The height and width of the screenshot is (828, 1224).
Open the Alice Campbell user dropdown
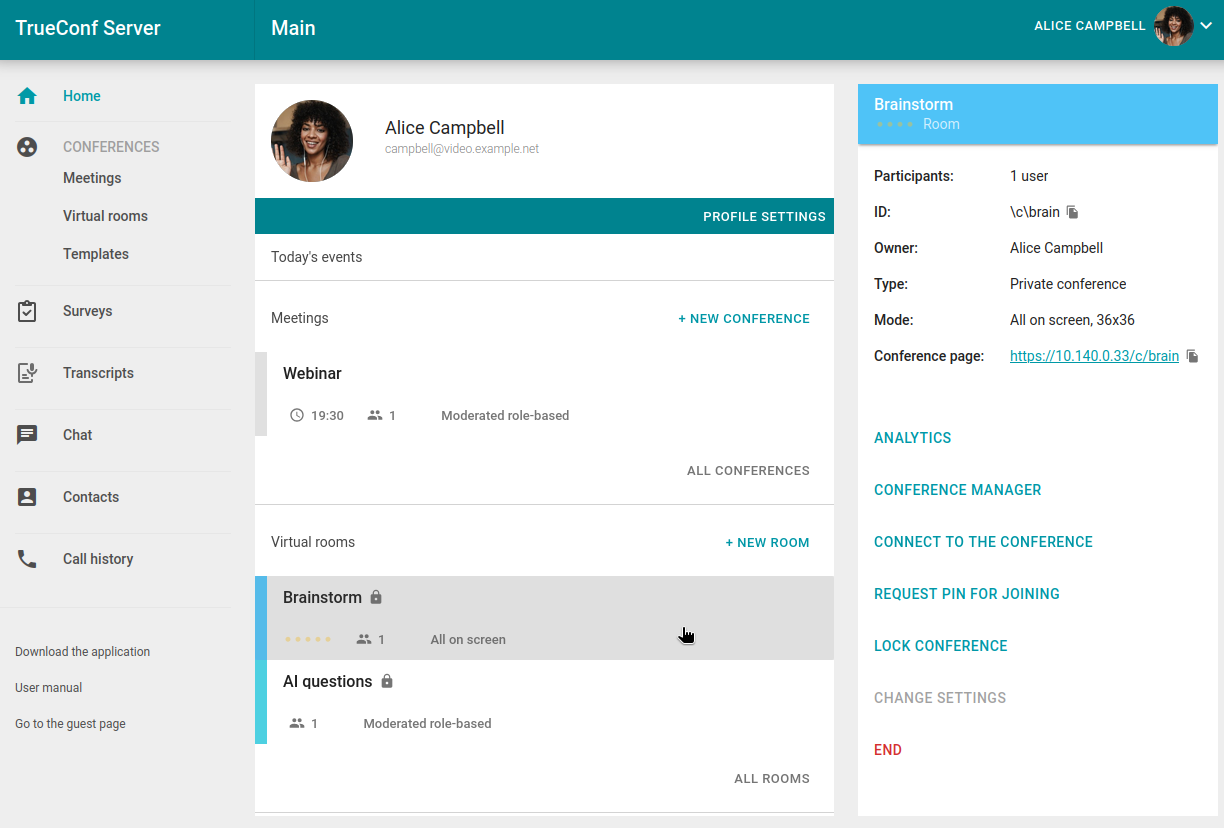[1205, 27]
